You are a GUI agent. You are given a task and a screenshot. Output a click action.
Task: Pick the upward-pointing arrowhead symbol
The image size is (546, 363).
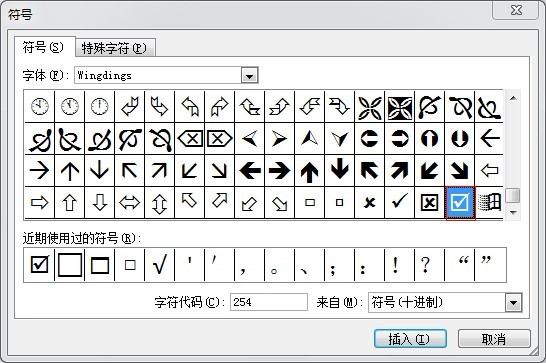tap(310, 138)
